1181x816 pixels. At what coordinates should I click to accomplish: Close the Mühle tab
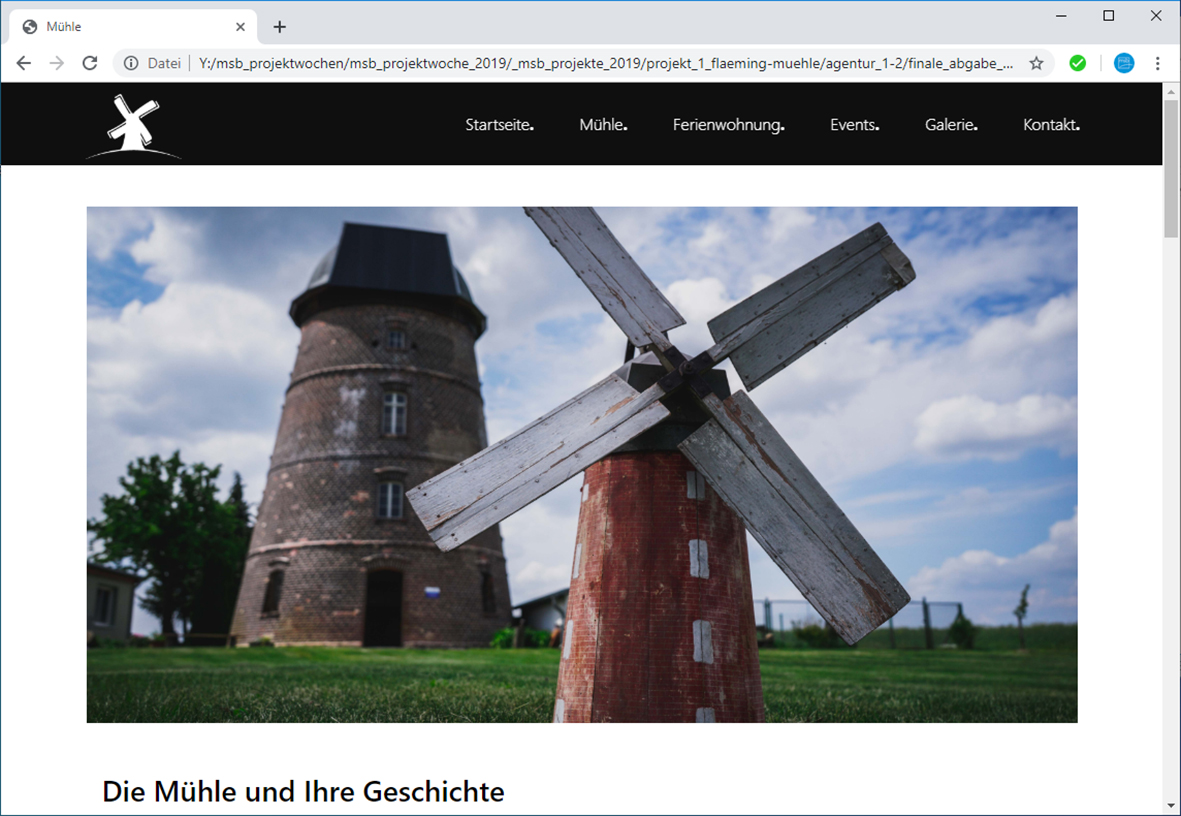pos(240,27)
